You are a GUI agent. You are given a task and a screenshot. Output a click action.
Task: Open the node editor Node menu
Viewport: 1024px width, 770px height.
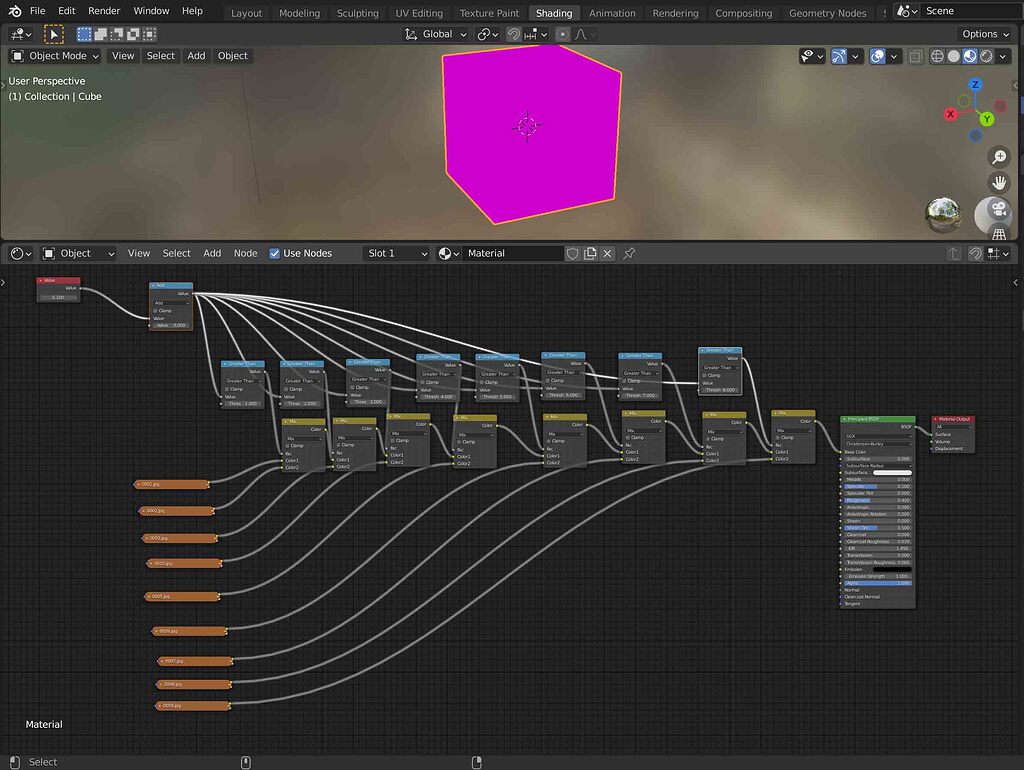(x=246, y=253)
